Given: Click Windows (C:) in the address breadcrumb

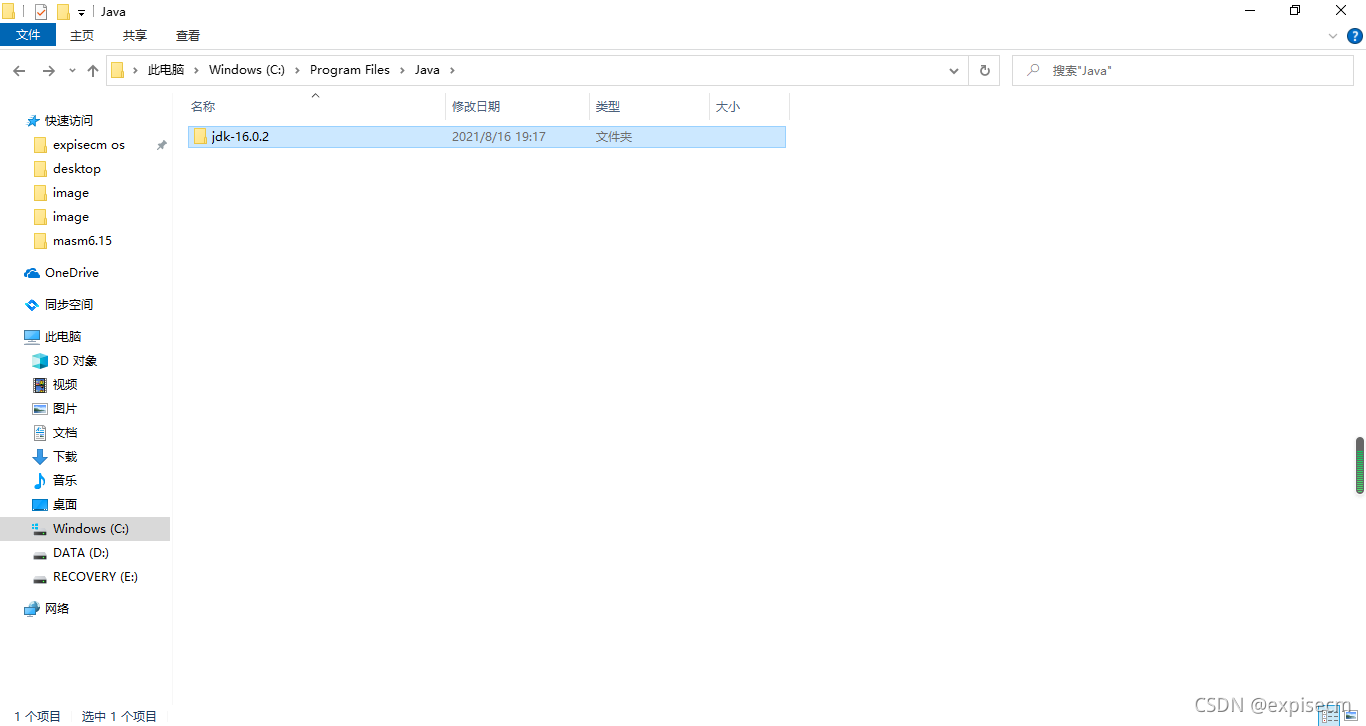Looking at the screenshot, I should [247, 70].
